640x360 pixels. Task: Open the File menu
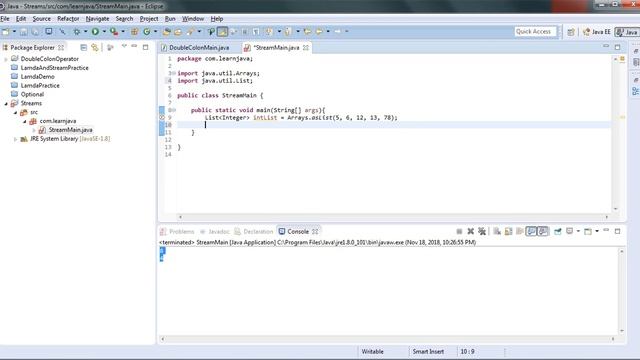[5, 19]
